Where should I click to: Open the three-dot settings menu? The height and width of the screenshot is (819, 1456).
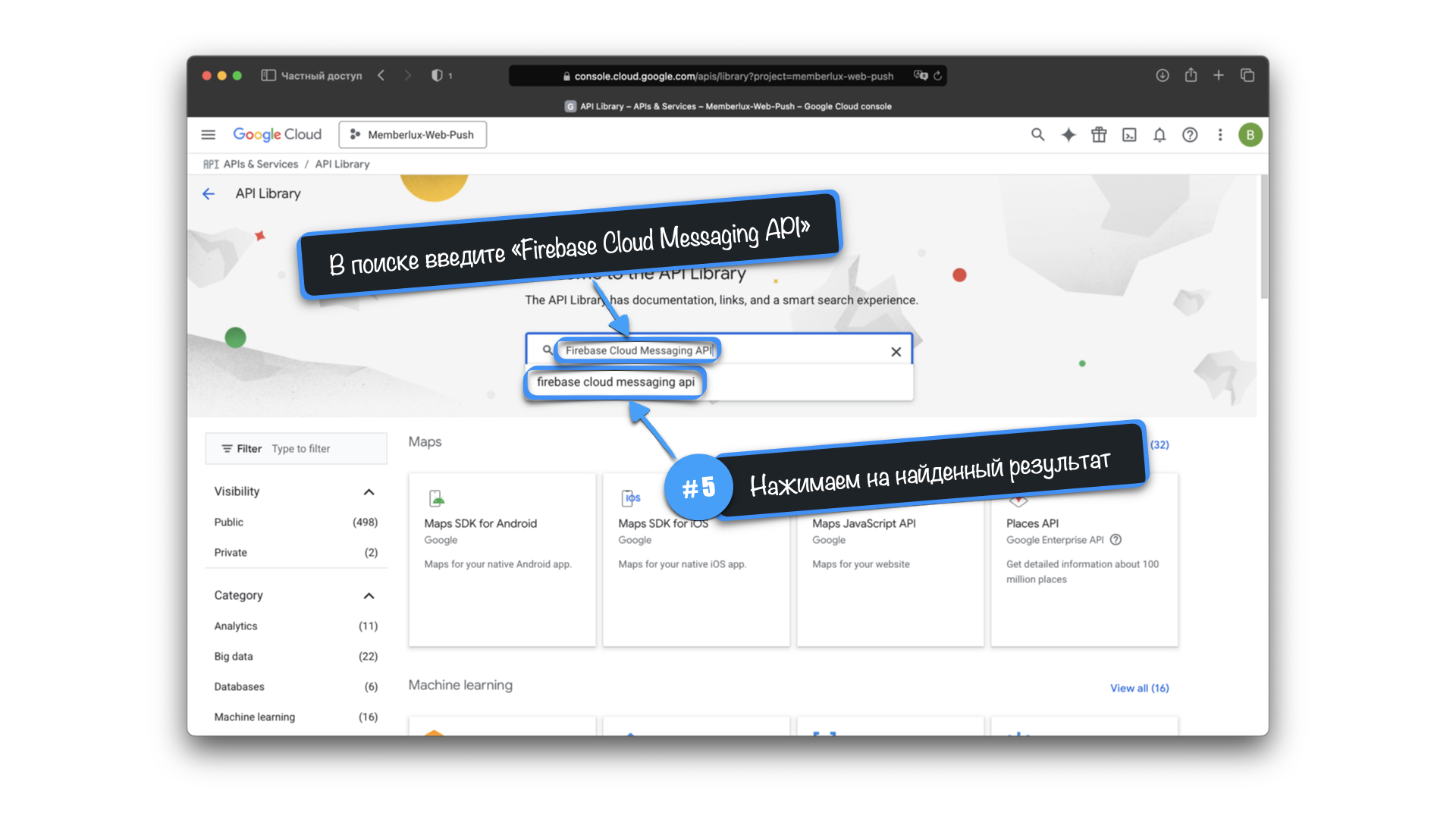pyautogui.click(x=1219, y=135)
